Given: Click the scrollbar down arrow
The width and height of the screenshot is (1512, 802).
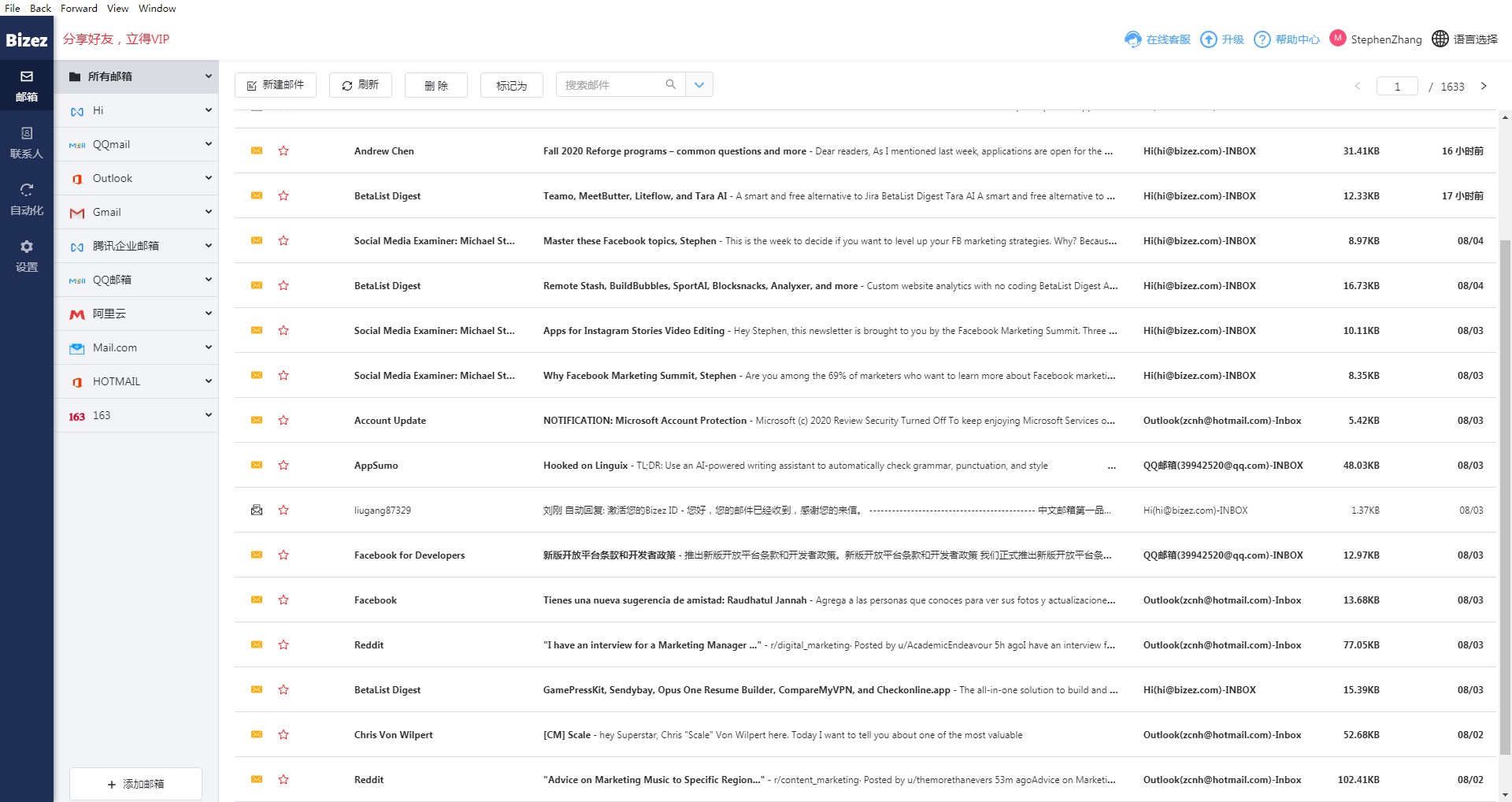Looking at the screenshot, I should [1505, 795].
